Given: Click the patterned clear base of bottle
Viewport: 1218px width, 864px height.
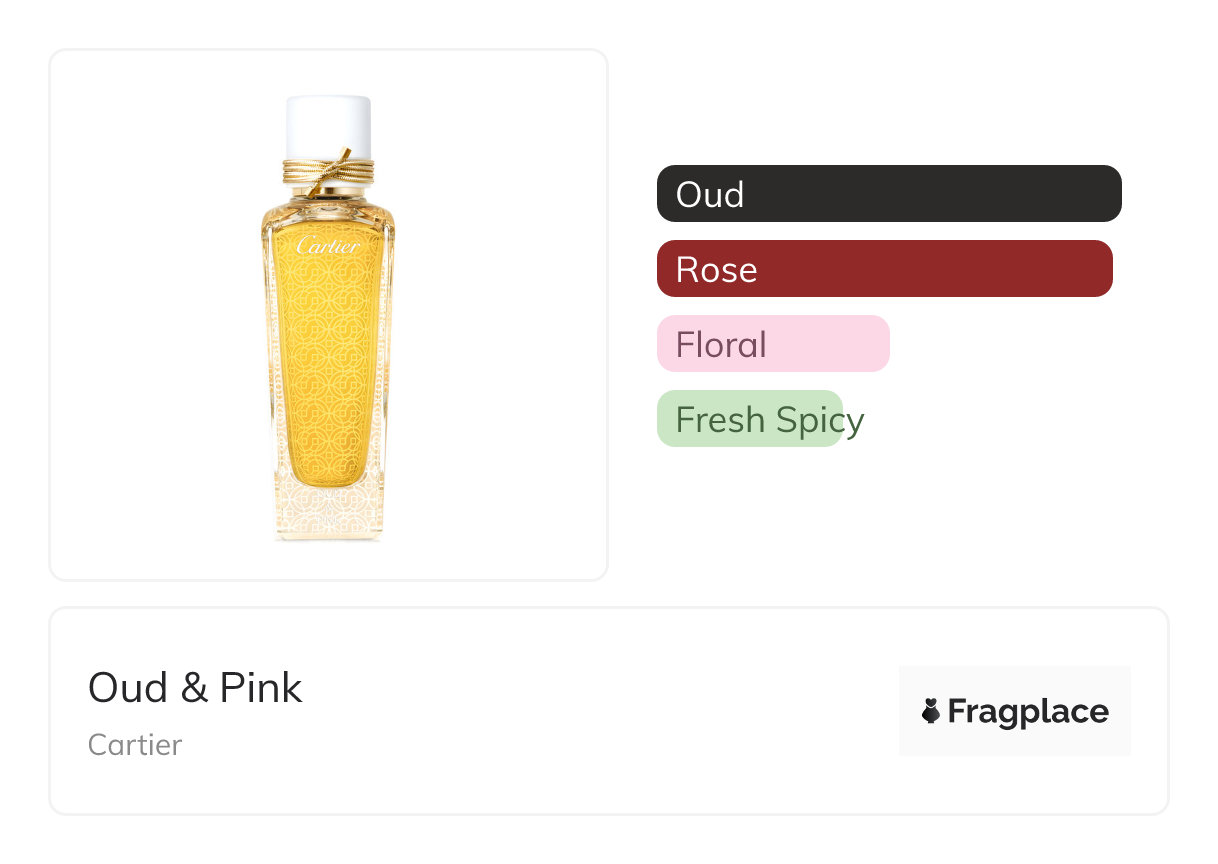Looking at the screenshot, I should pos(329,508).
